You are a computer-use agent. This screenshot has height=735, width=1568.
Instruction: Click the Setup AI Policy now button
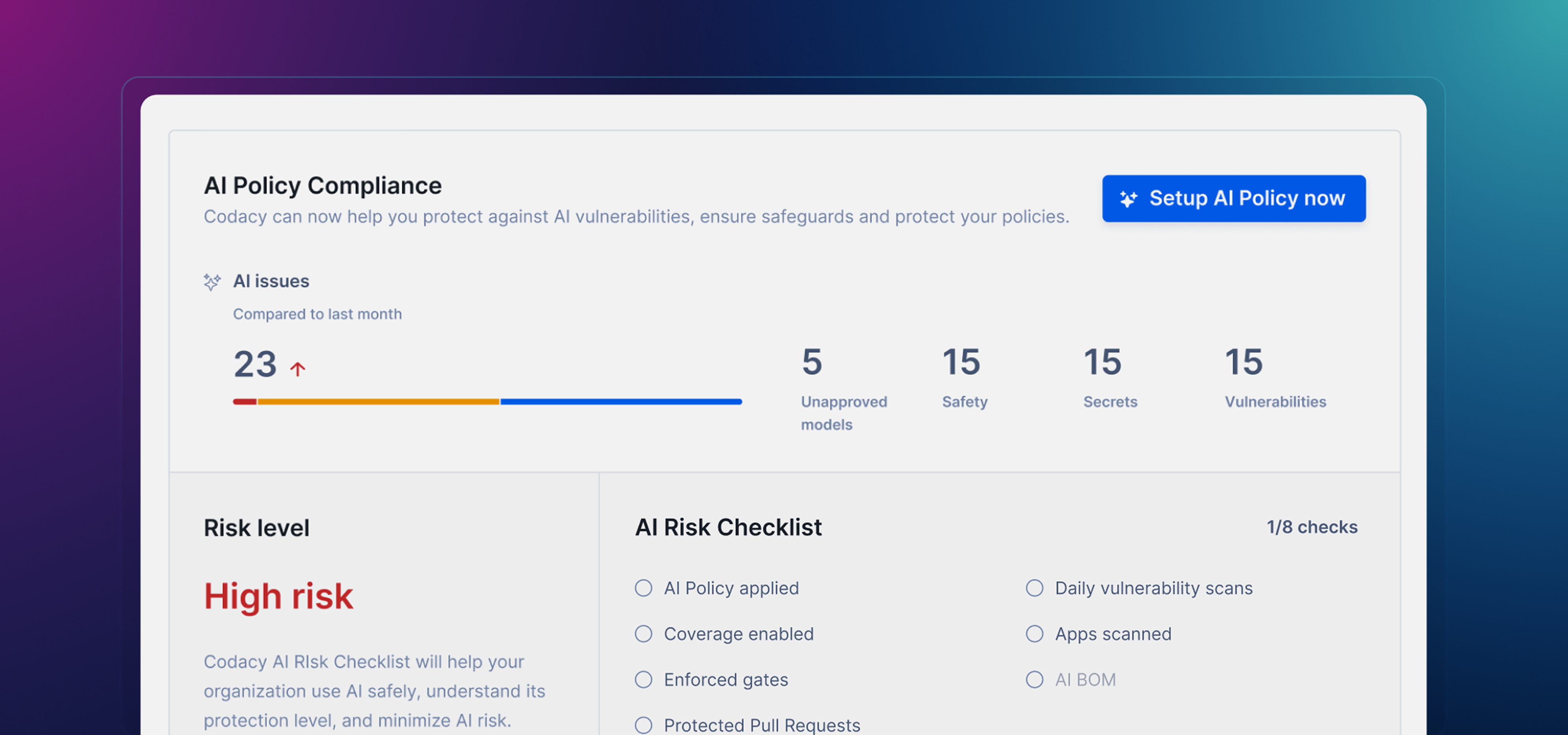tap(1234, 198)
